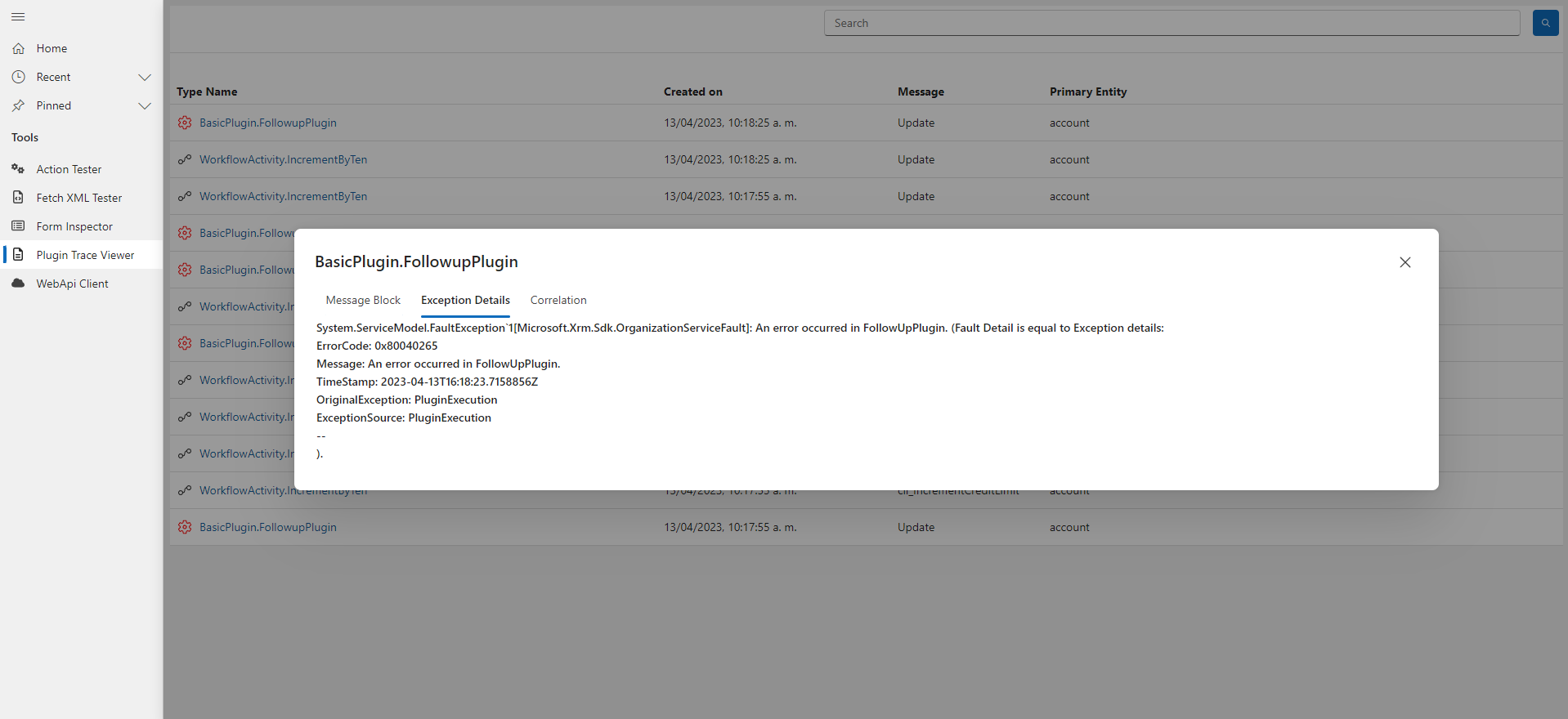Switch to the Correlation tab
The image size is (1568, 719).
558,300
